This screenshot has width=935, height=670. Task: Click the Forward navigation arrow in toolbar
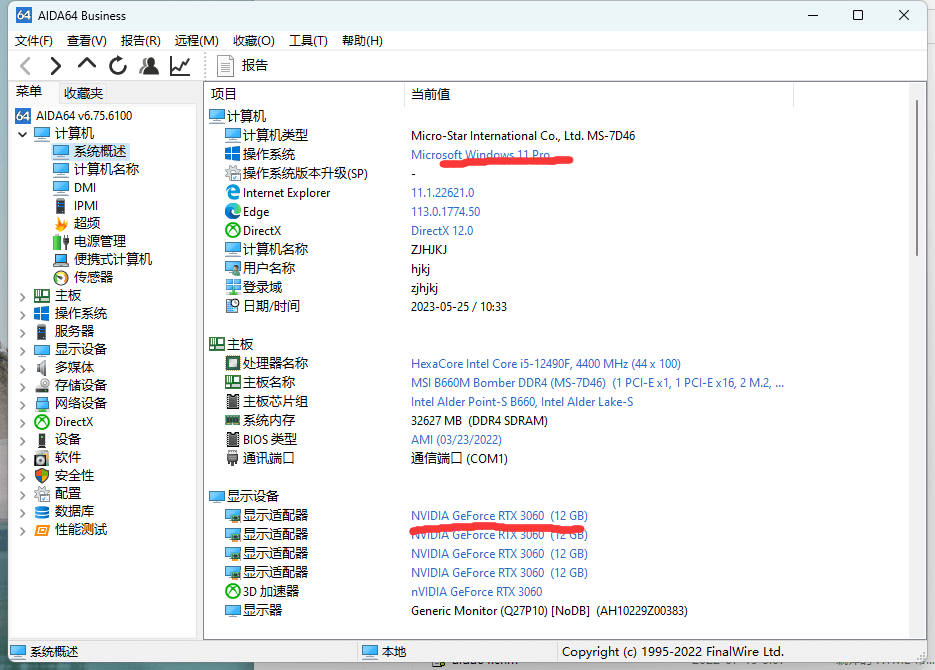56,66
